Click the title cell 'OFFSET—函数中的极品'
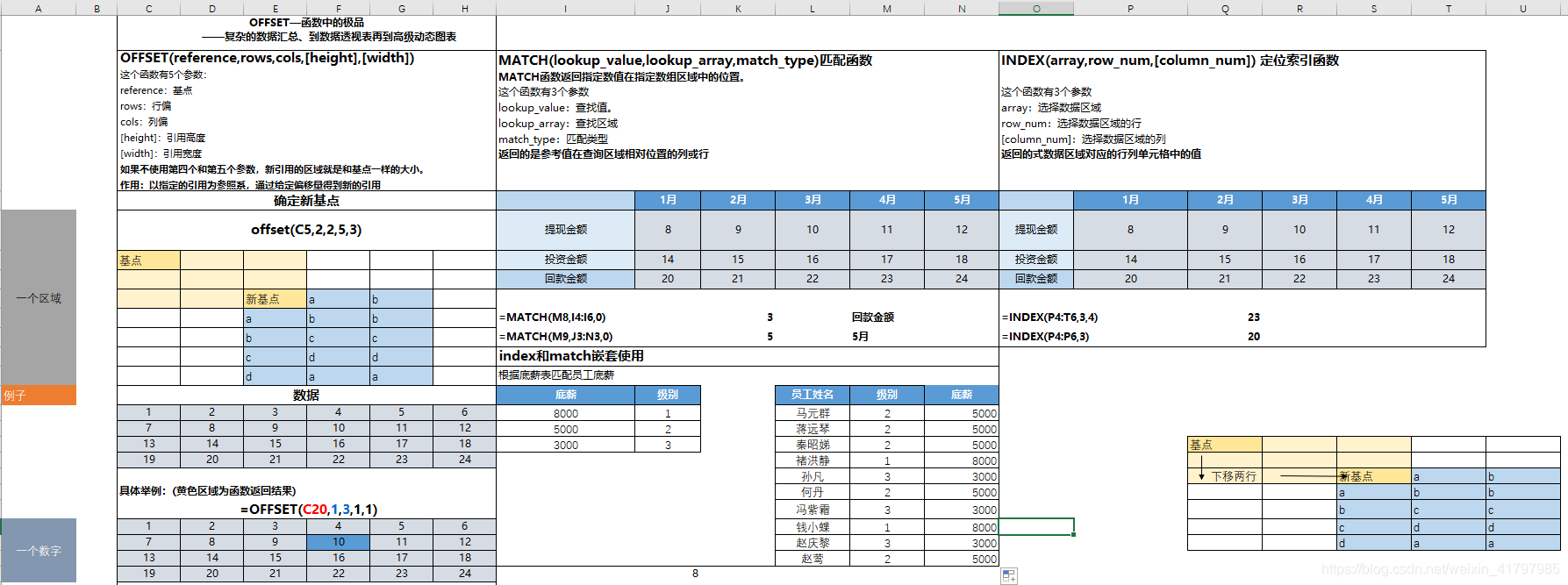The height and width of the screenshot is (585, 1568). tap(306, 23)
